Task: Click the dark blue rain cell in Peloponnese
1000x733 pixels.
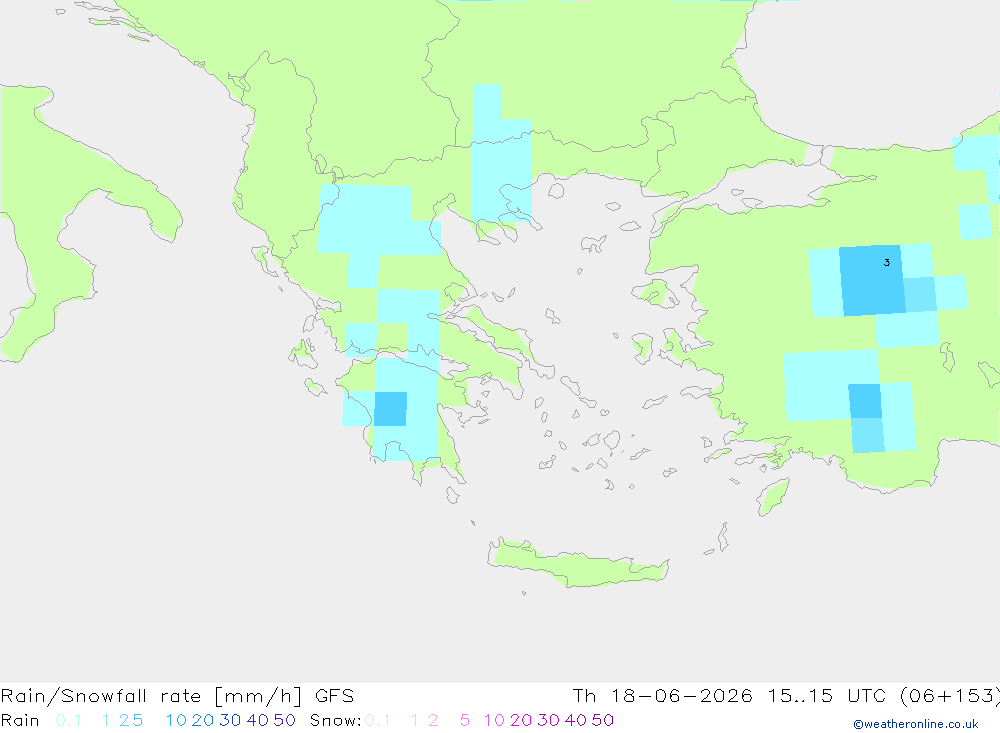Action: point(390,409)
